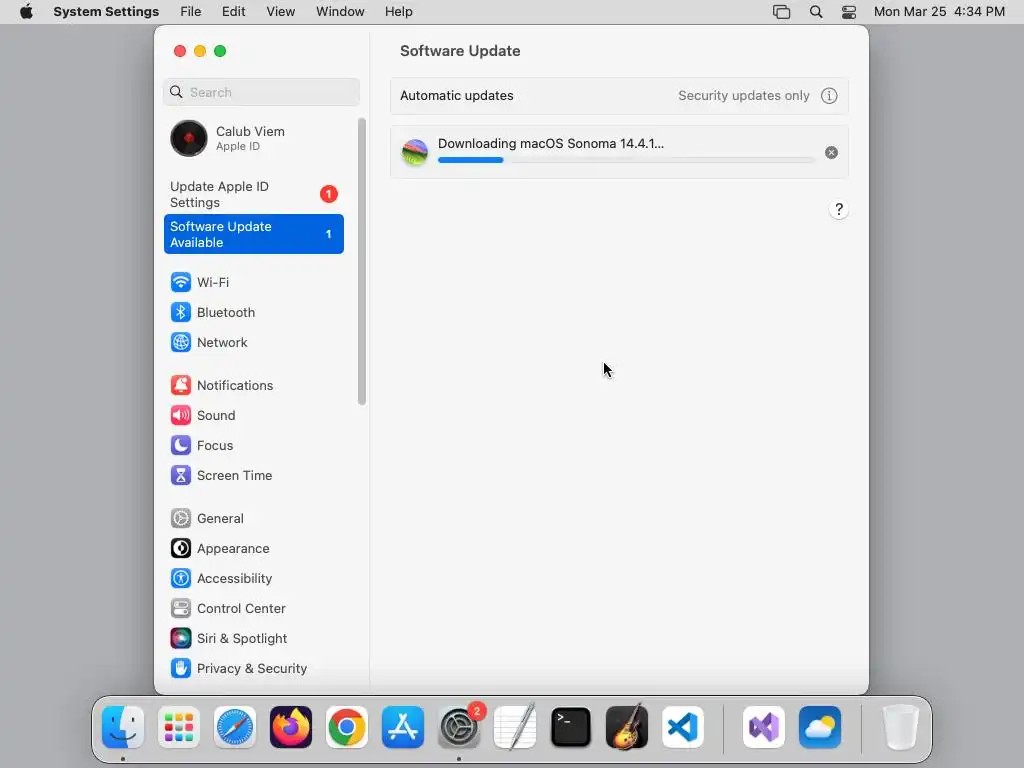
Task: Open Appearance settings
Action: coord(253,549)
